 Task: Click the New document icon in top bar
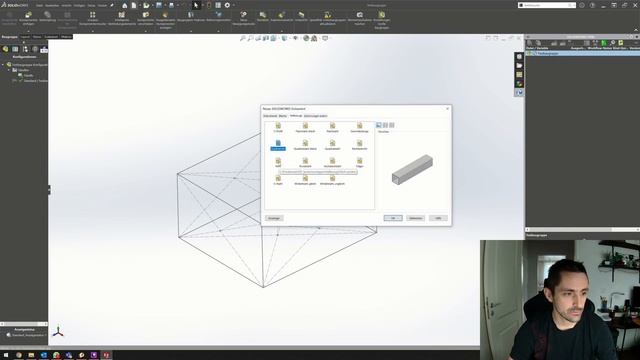pos(134,5)
